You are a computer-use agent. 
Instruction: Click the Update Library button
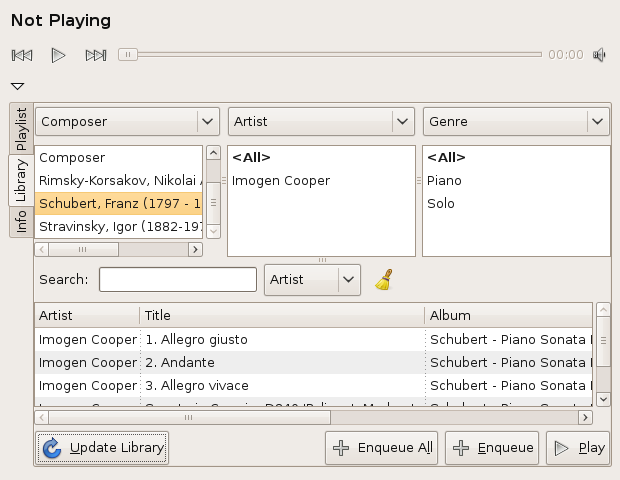click(103, 448)
